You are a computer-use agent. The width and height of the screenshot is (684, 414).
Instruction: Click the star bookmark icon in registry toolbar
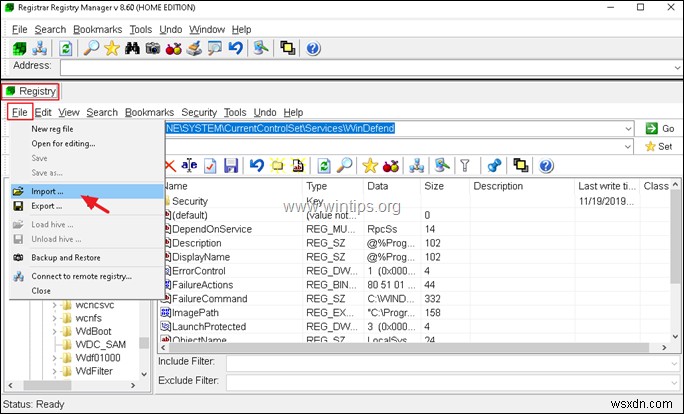pyautogui.click(x=370, y=165)
